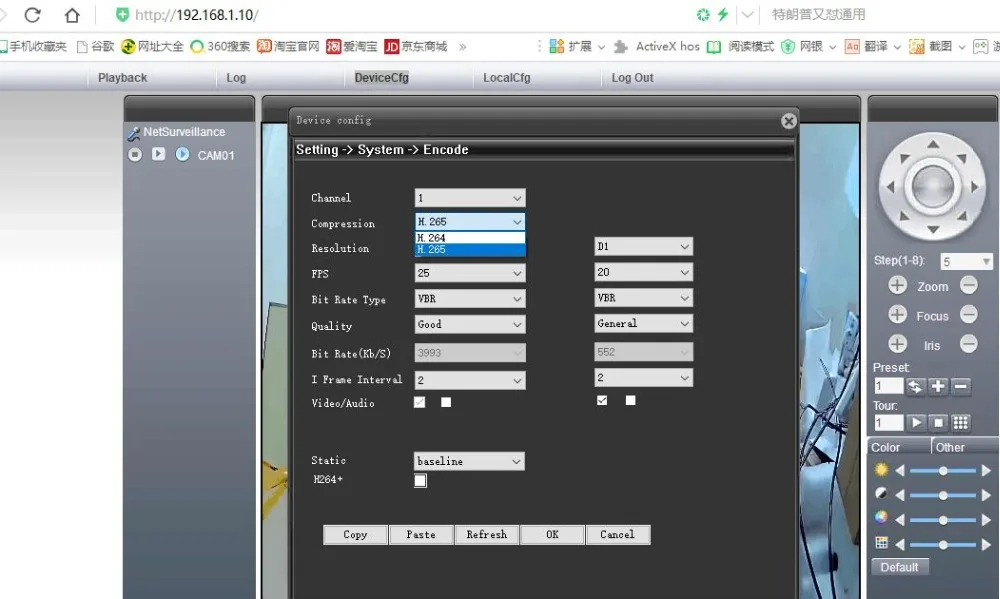This screenshot has width=1000, height=599.
Task: Open the Static dropdown showing baseline
Action: pos(469,461)
